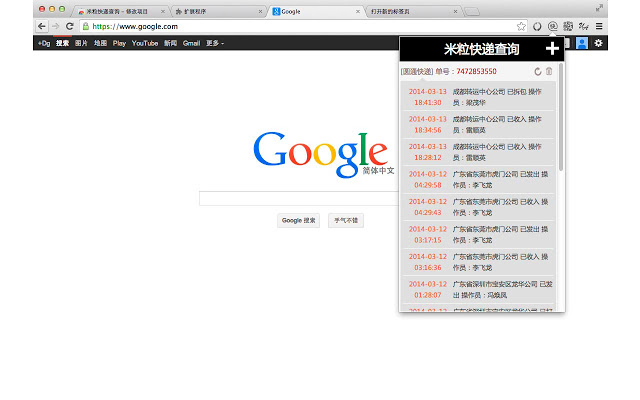Viewport: 640px width, 400px height.
Task: Reload the current page
Action: pyautogui.click(x=69, y=27)
